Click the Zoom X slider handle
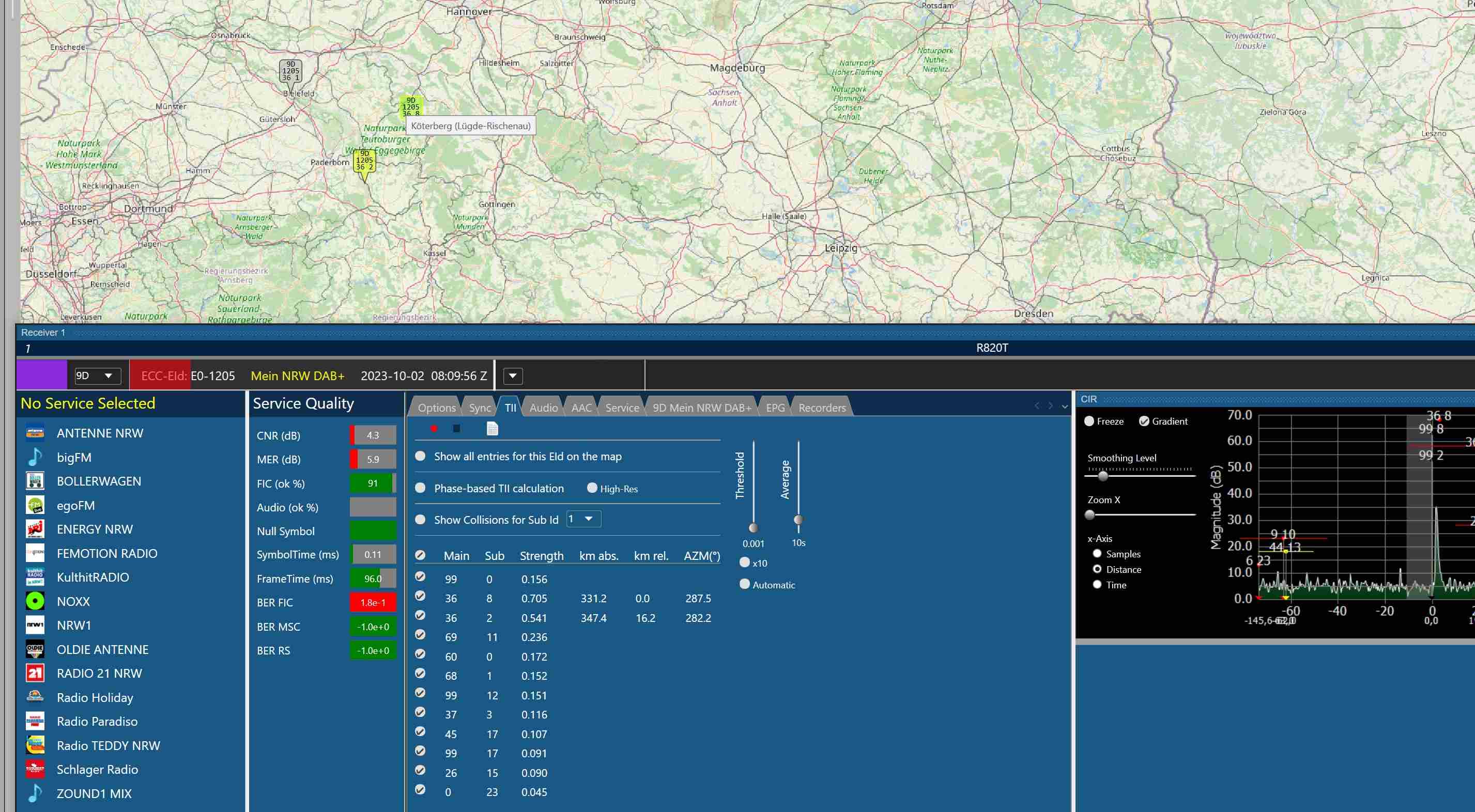Screen dimensions: 1475x812 pyautogui.click(x=1090, y=515)
